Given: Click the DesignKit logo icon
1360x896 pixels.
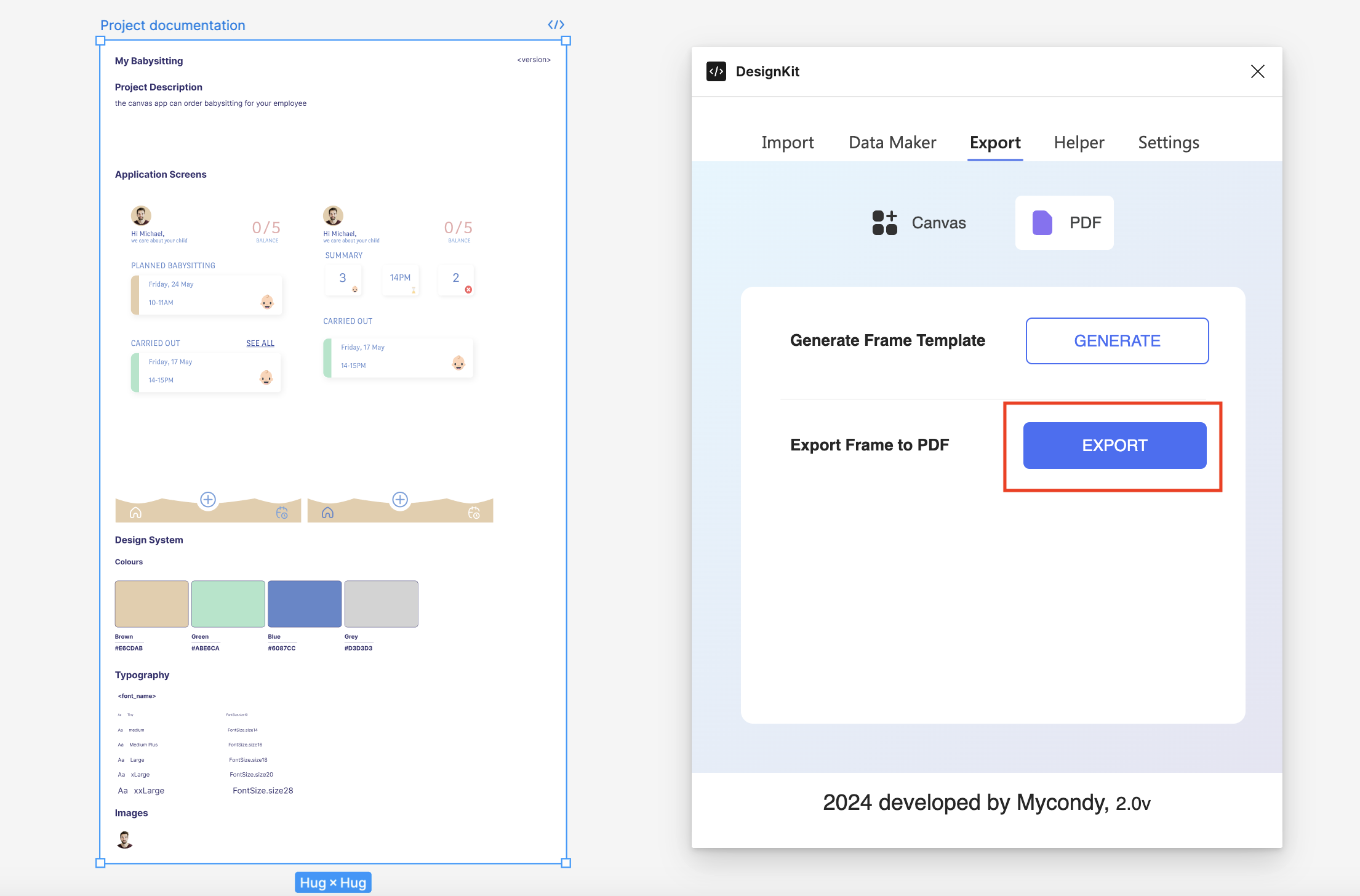Looking at the screenshot, I should click(x=716, y=71).
